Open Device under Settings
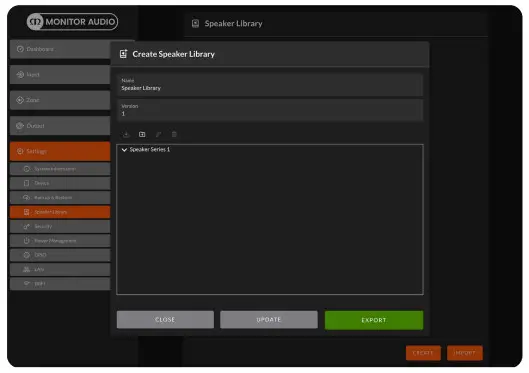The image size is (529, 373). coord(60,183)
